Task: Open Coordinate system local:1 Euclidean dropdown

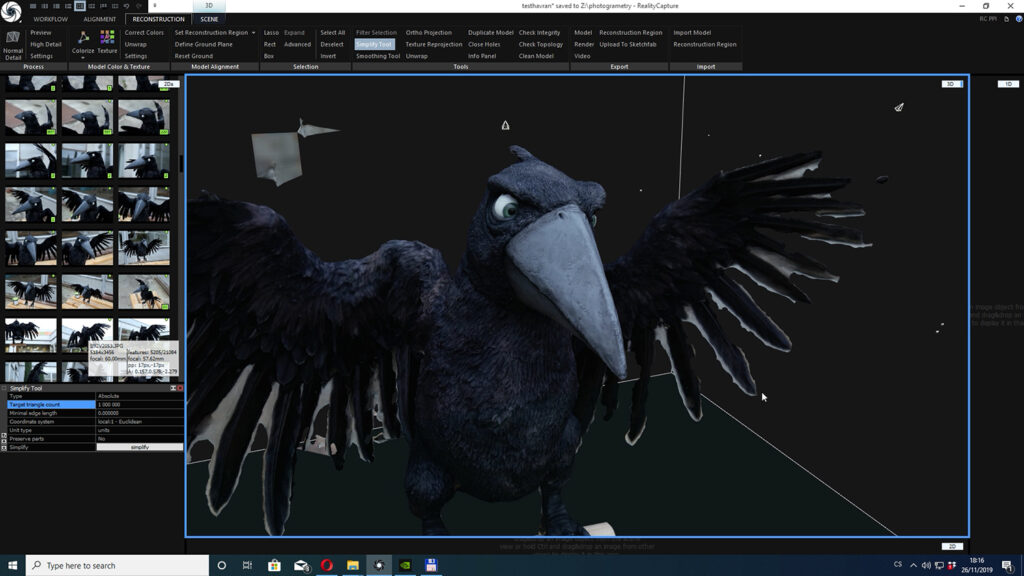Action: click(x=140, y=422)
